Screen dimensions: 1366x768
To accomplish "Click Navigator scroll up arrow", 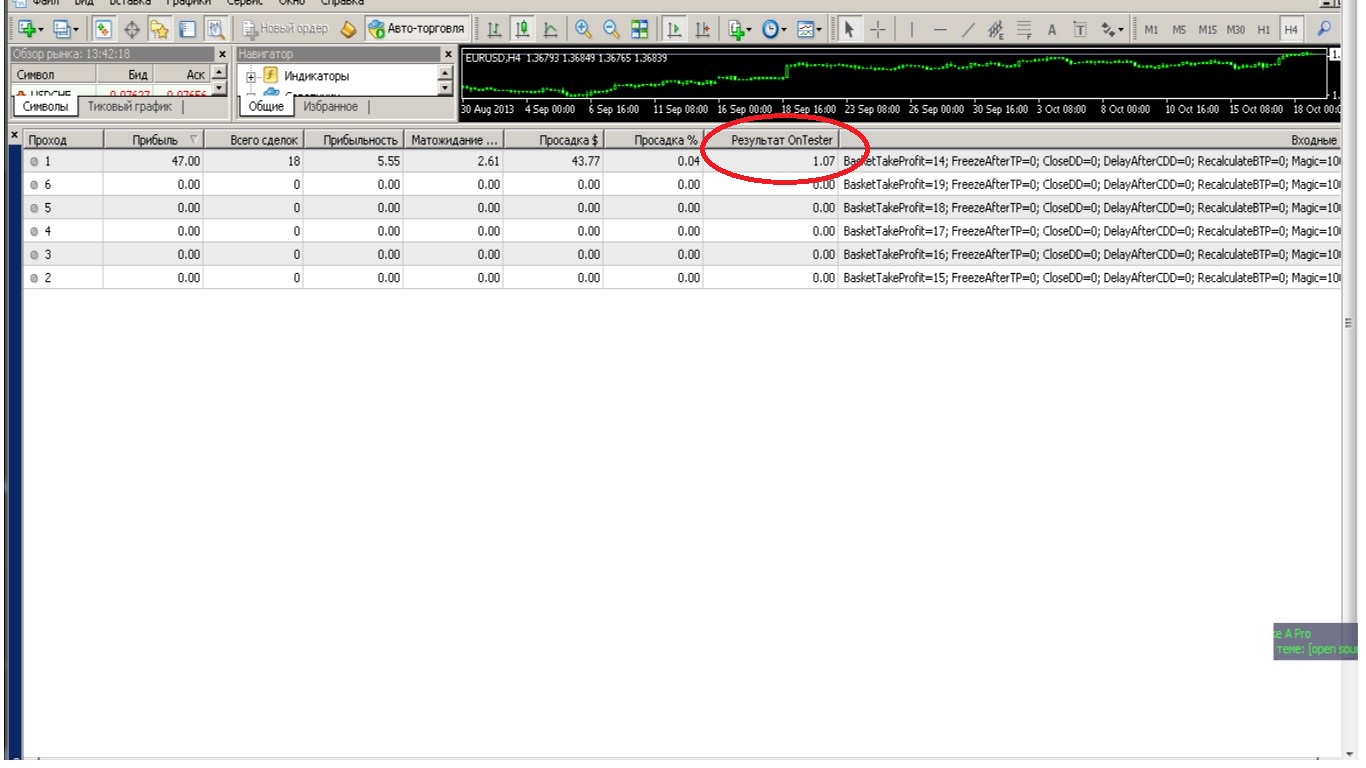I will (446, 73).
